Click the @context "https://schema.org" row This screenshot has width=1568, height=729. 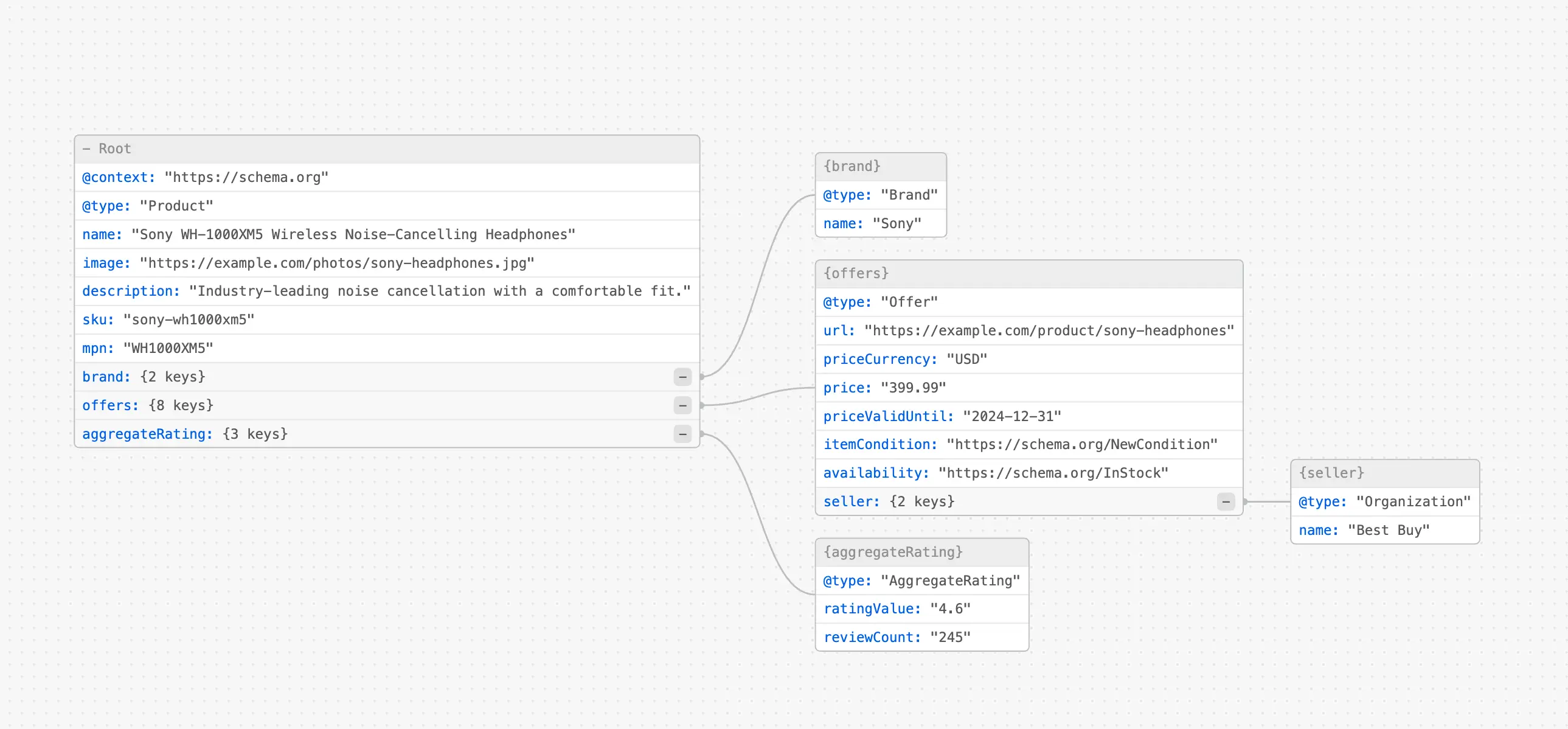pos(386,178)
